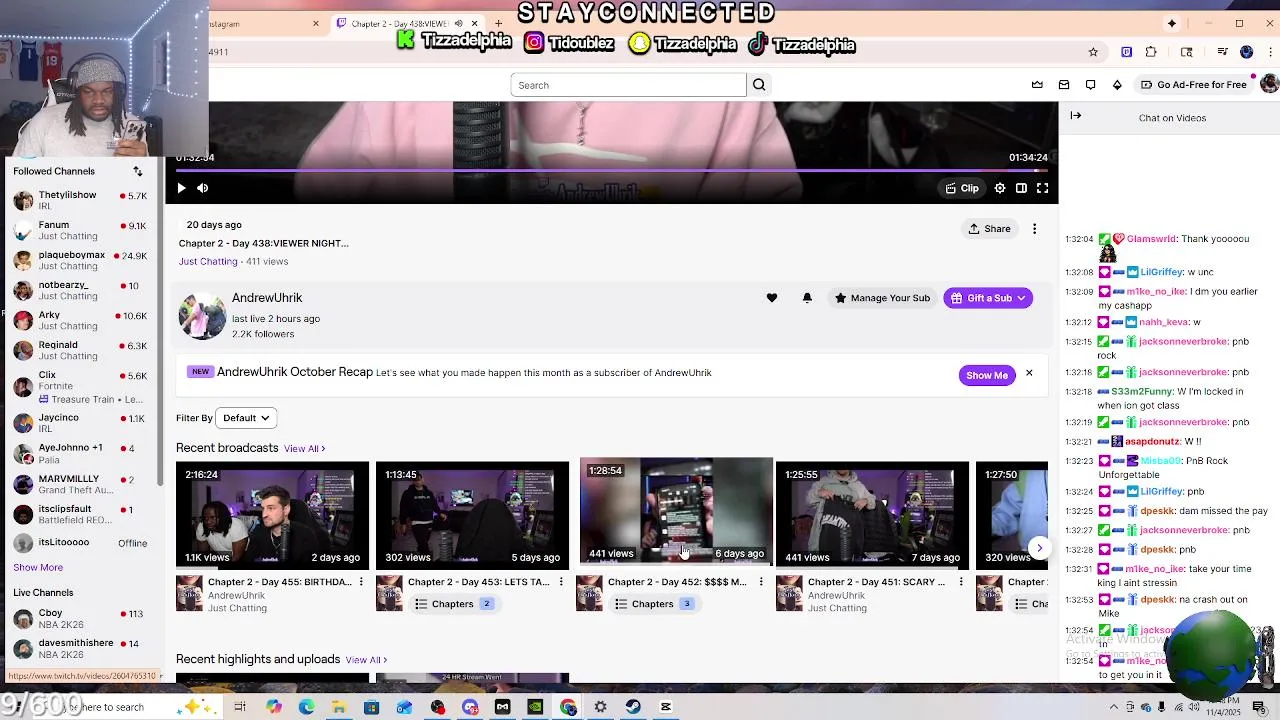Screen dimensions: 1280x720
Task: Play the video with the play button
Action: point(181,188)
